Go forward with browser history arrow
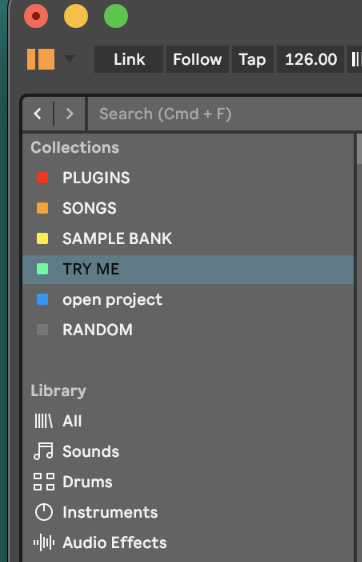Screen dimensions: 362x562 [70, 114]
